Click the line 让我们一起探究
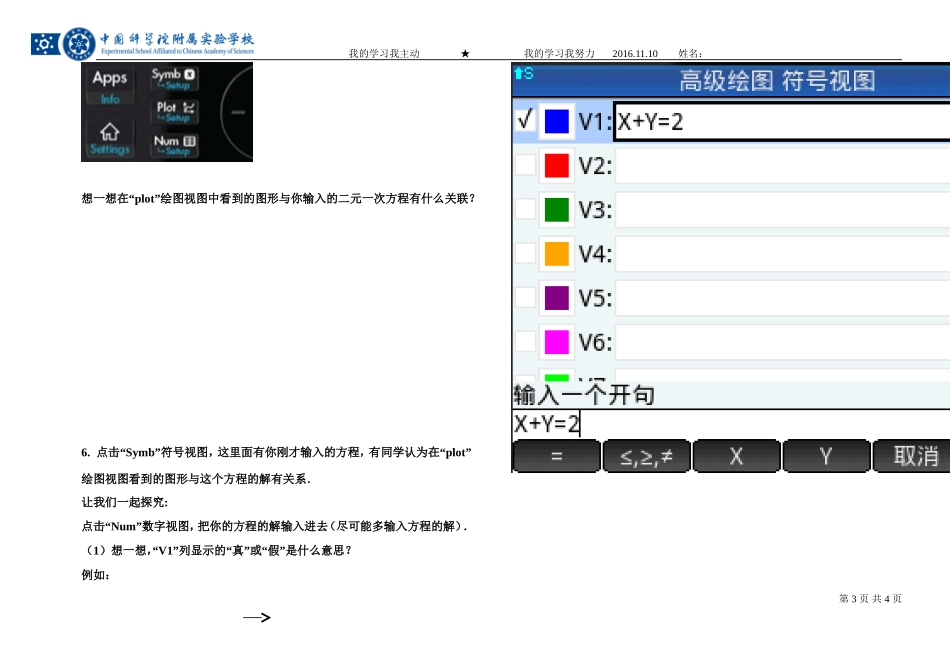 124,502
